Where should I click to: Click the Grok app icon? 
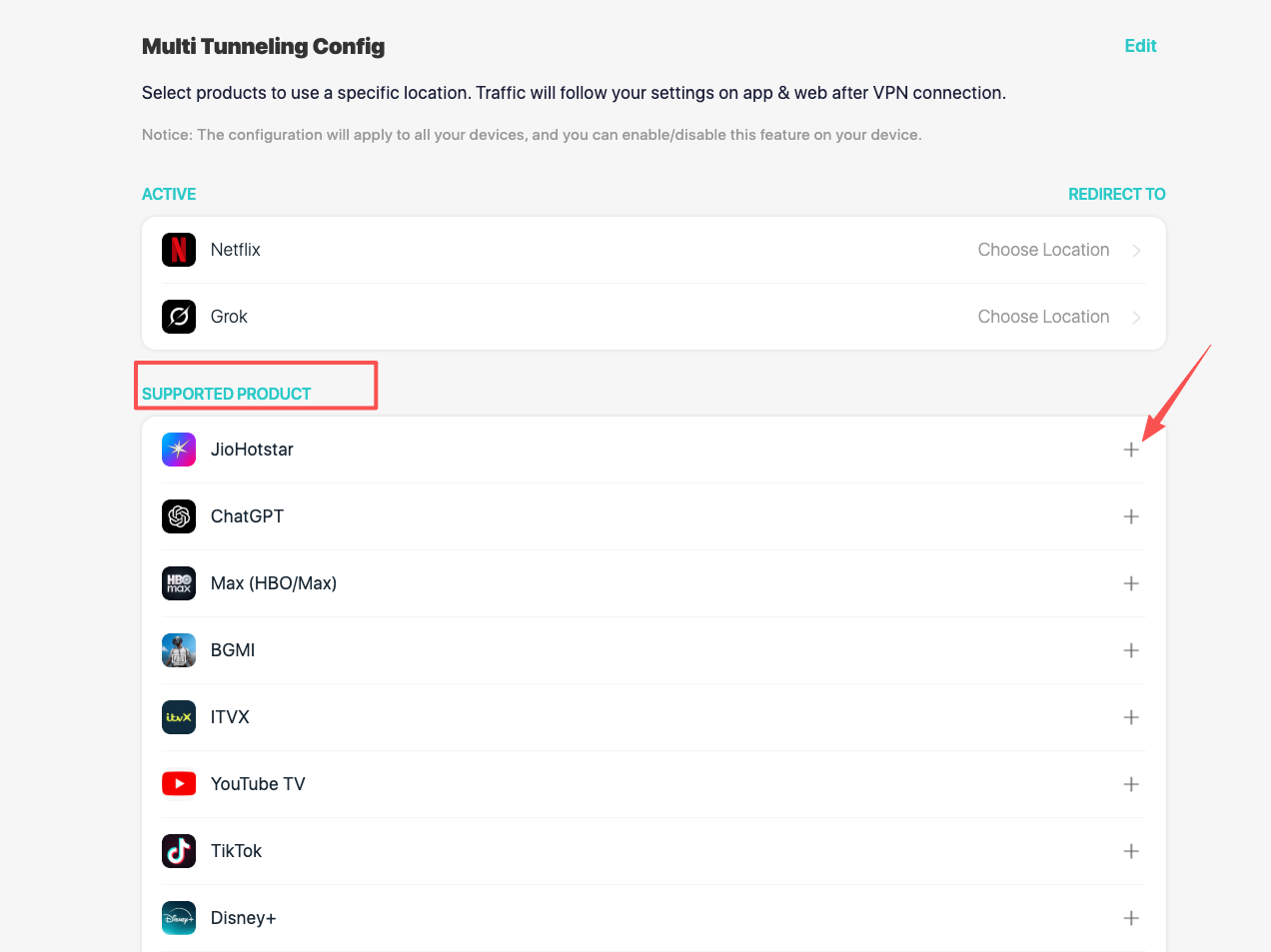point(179,317)
